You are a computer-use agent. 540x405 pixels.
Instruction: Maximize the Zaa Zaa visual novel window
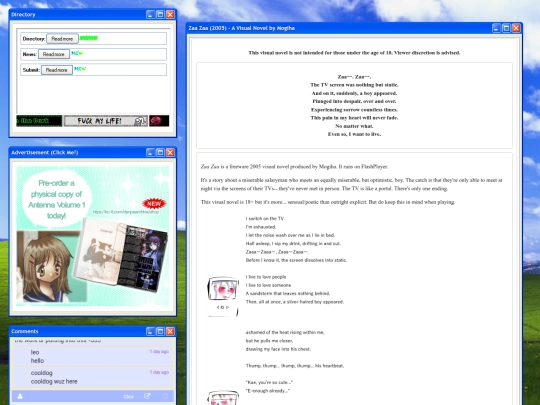pos(506,28)
